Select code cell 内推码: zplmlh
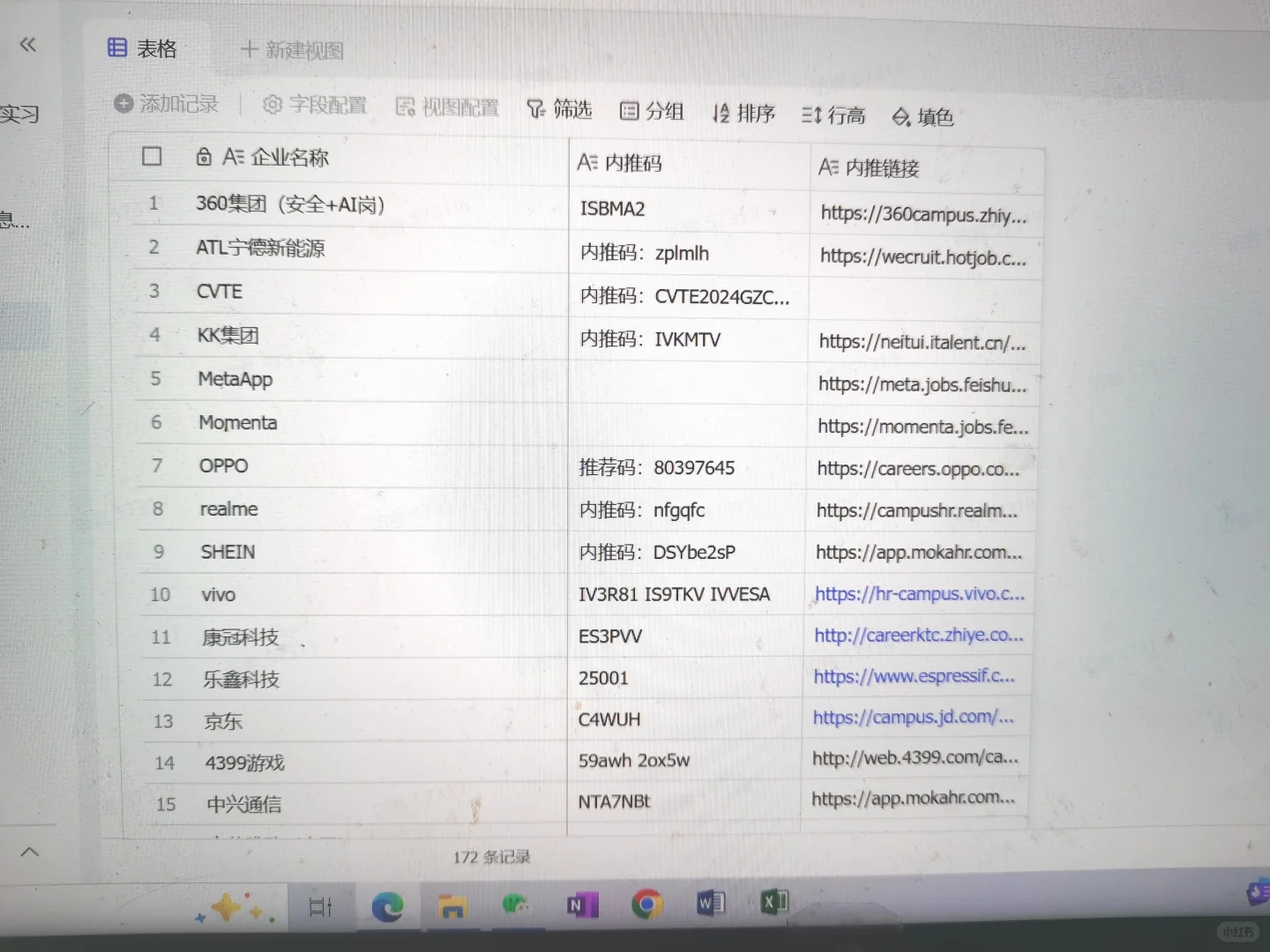Screen dimensions: 1270x952 645,253
